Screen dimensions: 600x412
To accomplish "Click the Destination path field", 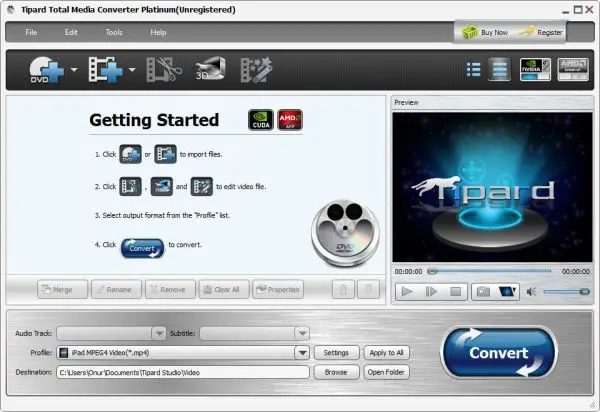I will tap(183, 372).
